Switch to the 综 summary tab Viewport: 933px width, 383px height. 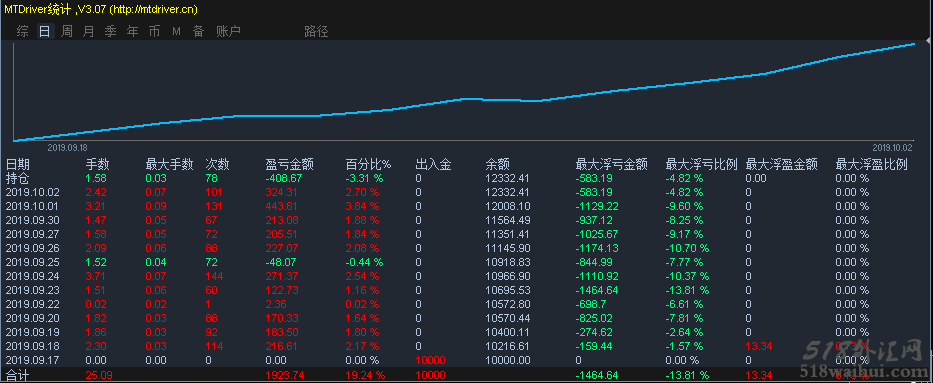coord(23,32)
